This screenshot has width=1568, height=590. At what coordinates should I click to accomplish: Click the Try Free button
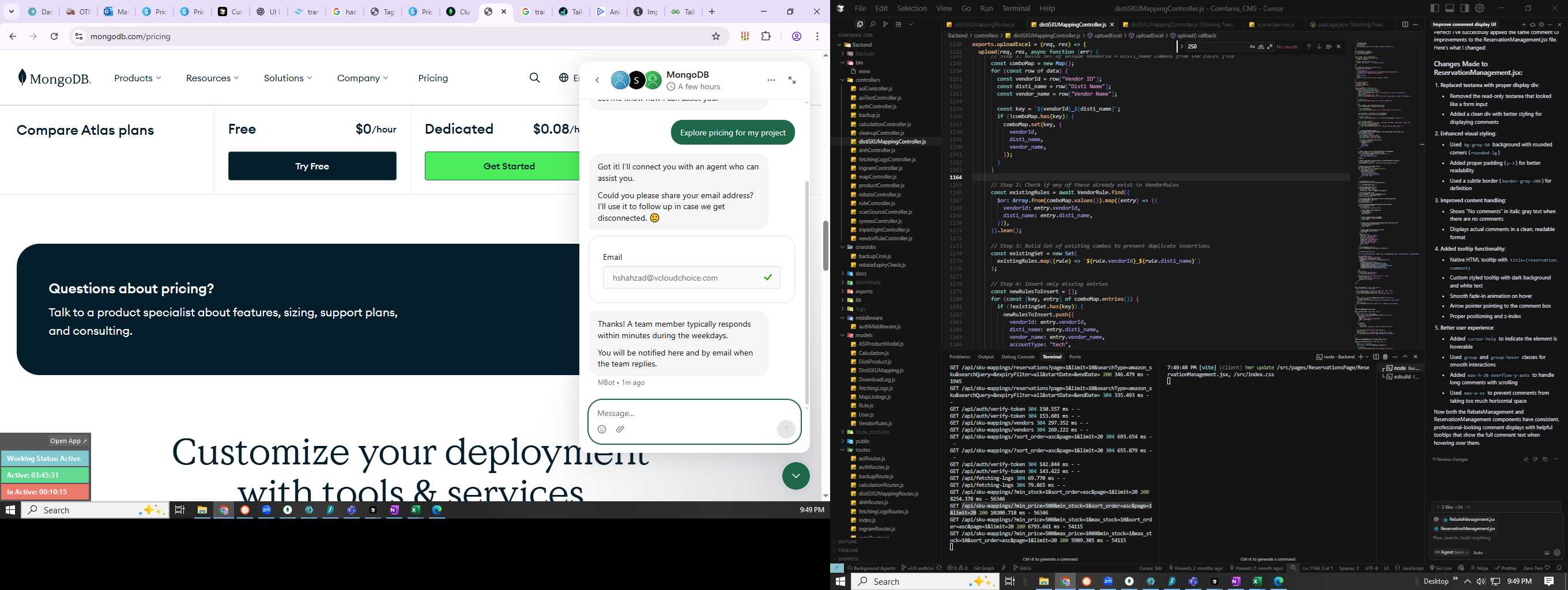pos(312,166)
